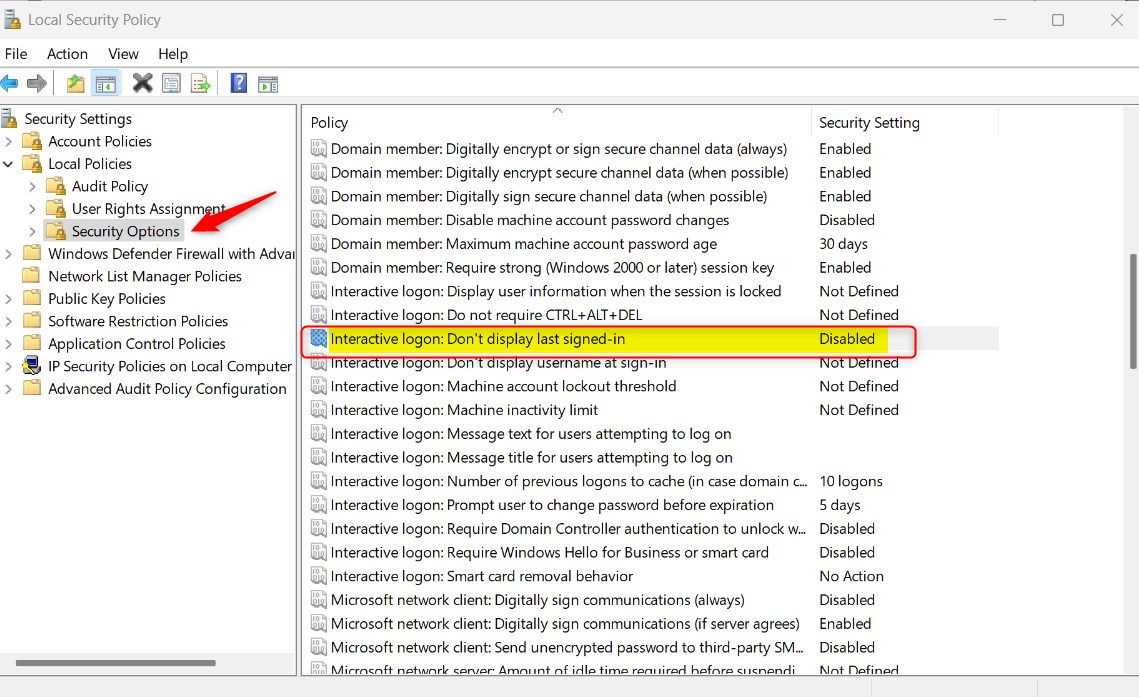Toggle Show/Hide Console Tree toolbar icon
Image resolution: width=1139 pixels, height=697 pixels.
coord(104,83)
